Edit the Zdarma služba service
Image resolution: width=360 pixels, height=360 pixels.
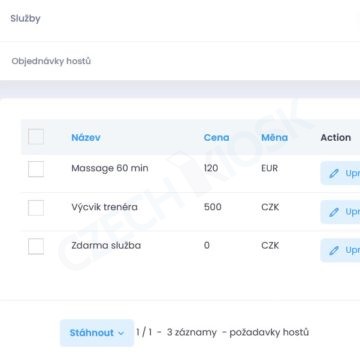click(x=340, y=250)
